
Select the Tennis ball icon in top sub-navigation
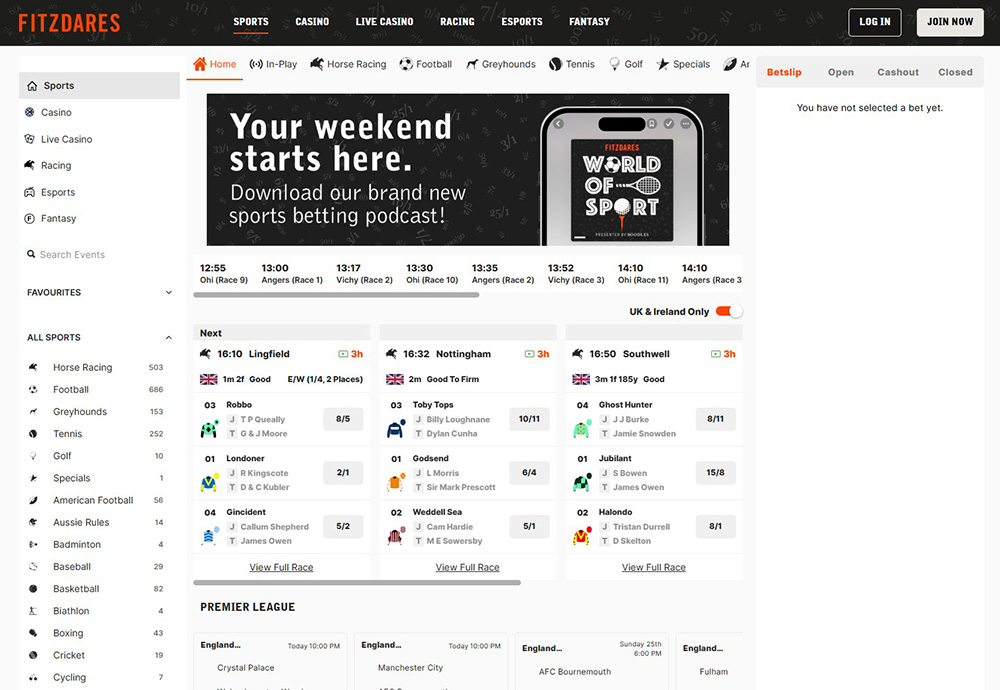[x=555, y=64]
